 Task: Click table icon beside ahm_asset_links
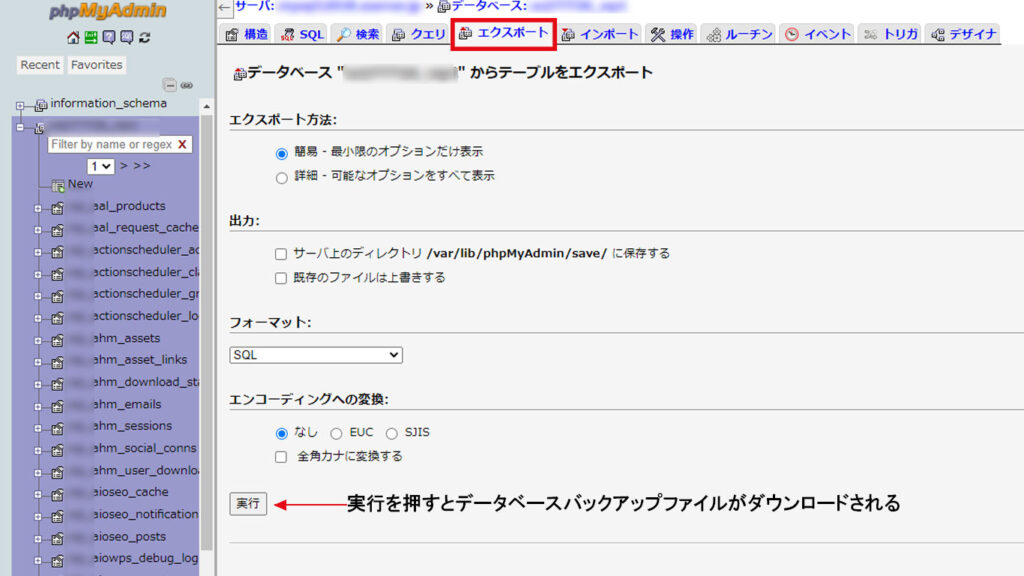click(x=57, y=362)
